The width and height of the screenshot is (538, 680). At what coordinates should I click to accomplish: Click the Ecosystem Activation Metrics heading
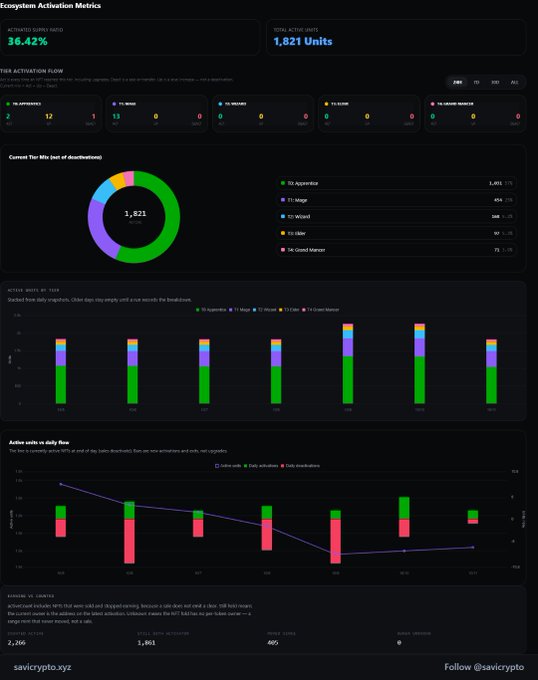click(x=50, y=6)
